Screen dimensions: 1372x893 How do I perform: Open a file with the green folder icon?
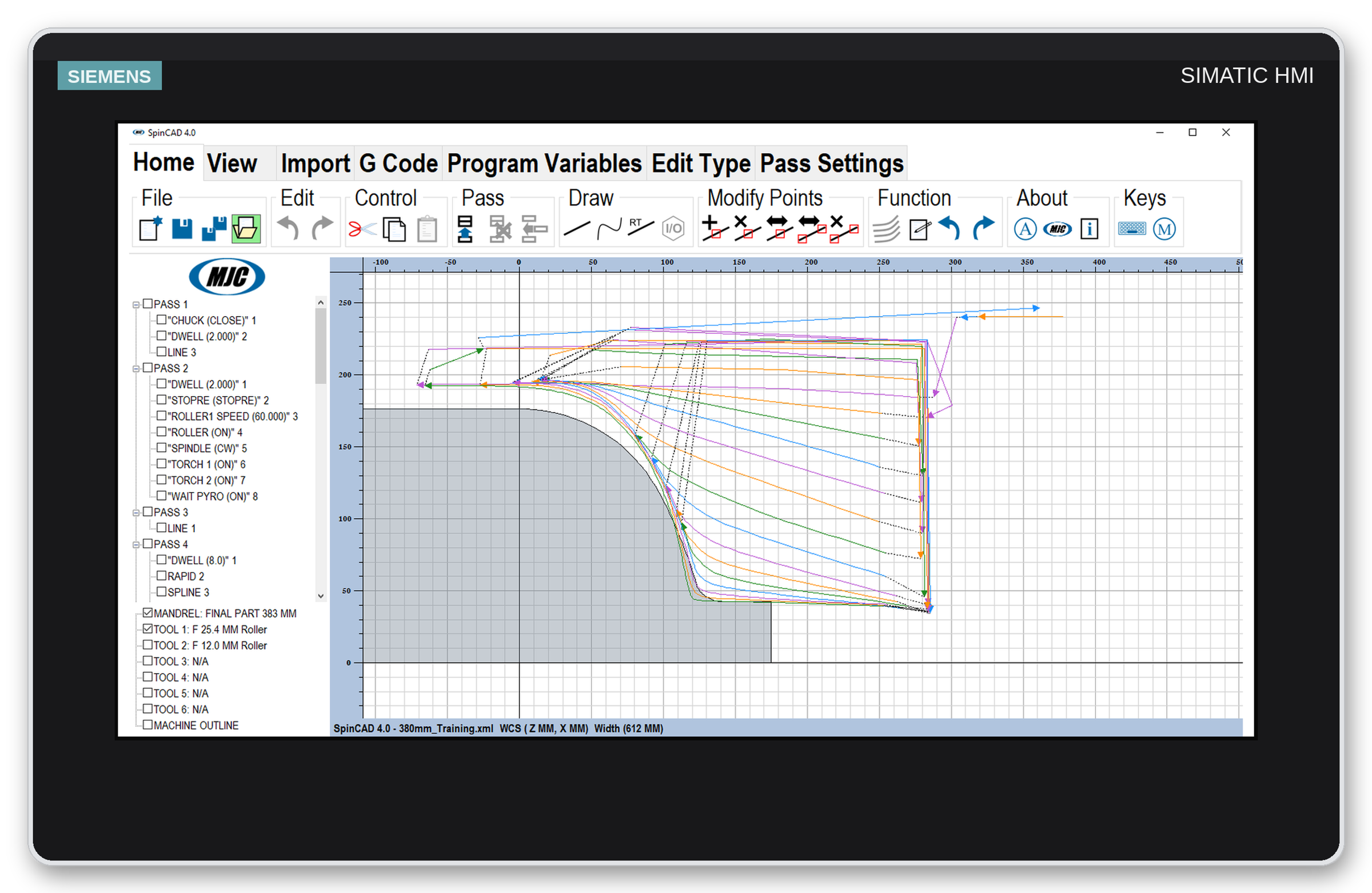pyautogui.click(x=246, y=229)
